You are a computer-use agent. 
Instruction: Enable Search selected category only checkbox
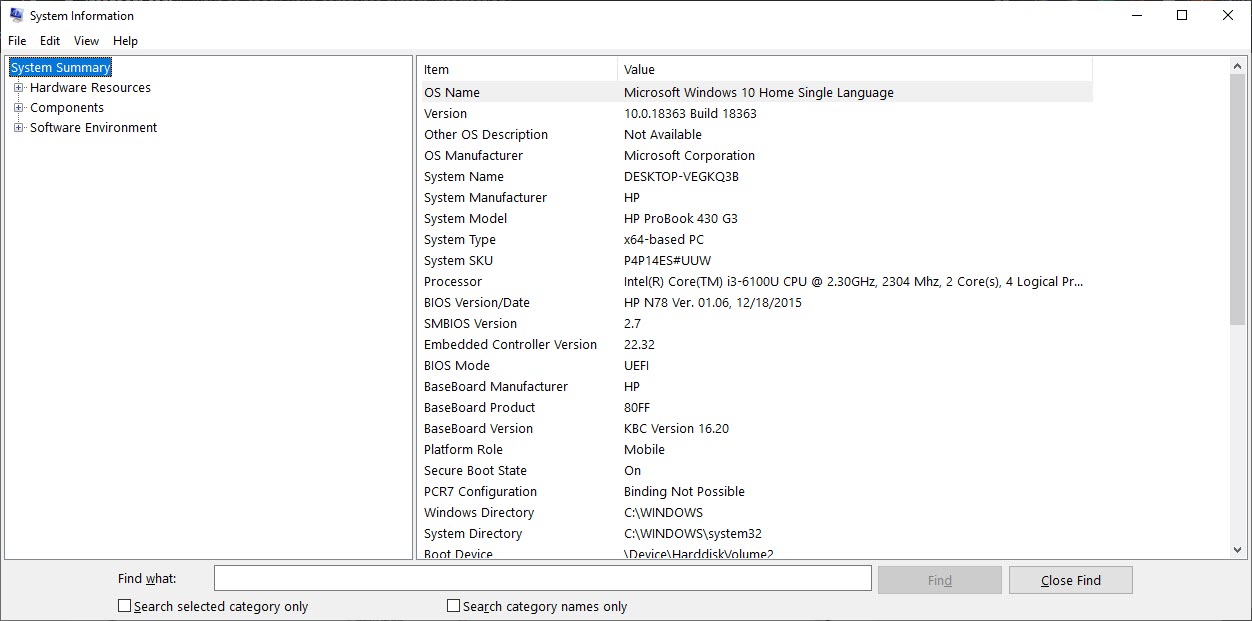(125, 606)
